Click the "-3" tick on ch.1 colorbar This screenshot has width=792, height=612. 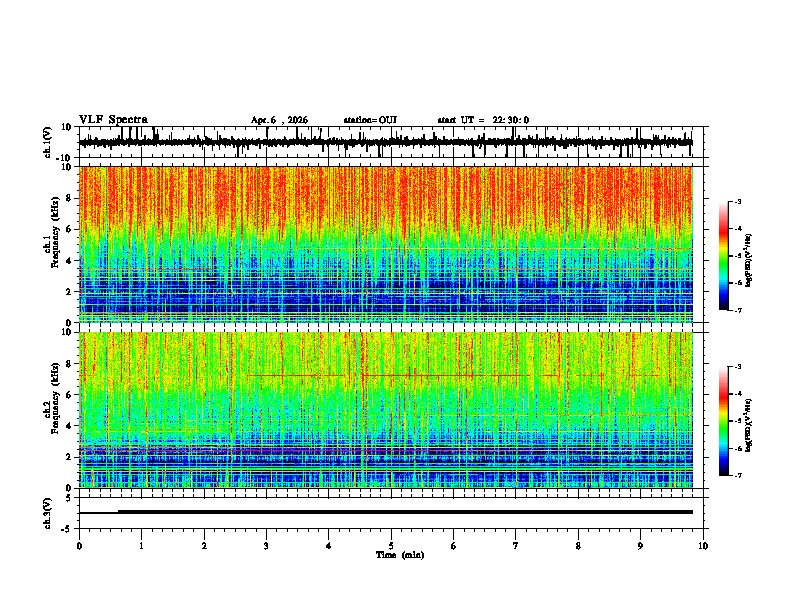coord(737,201)
